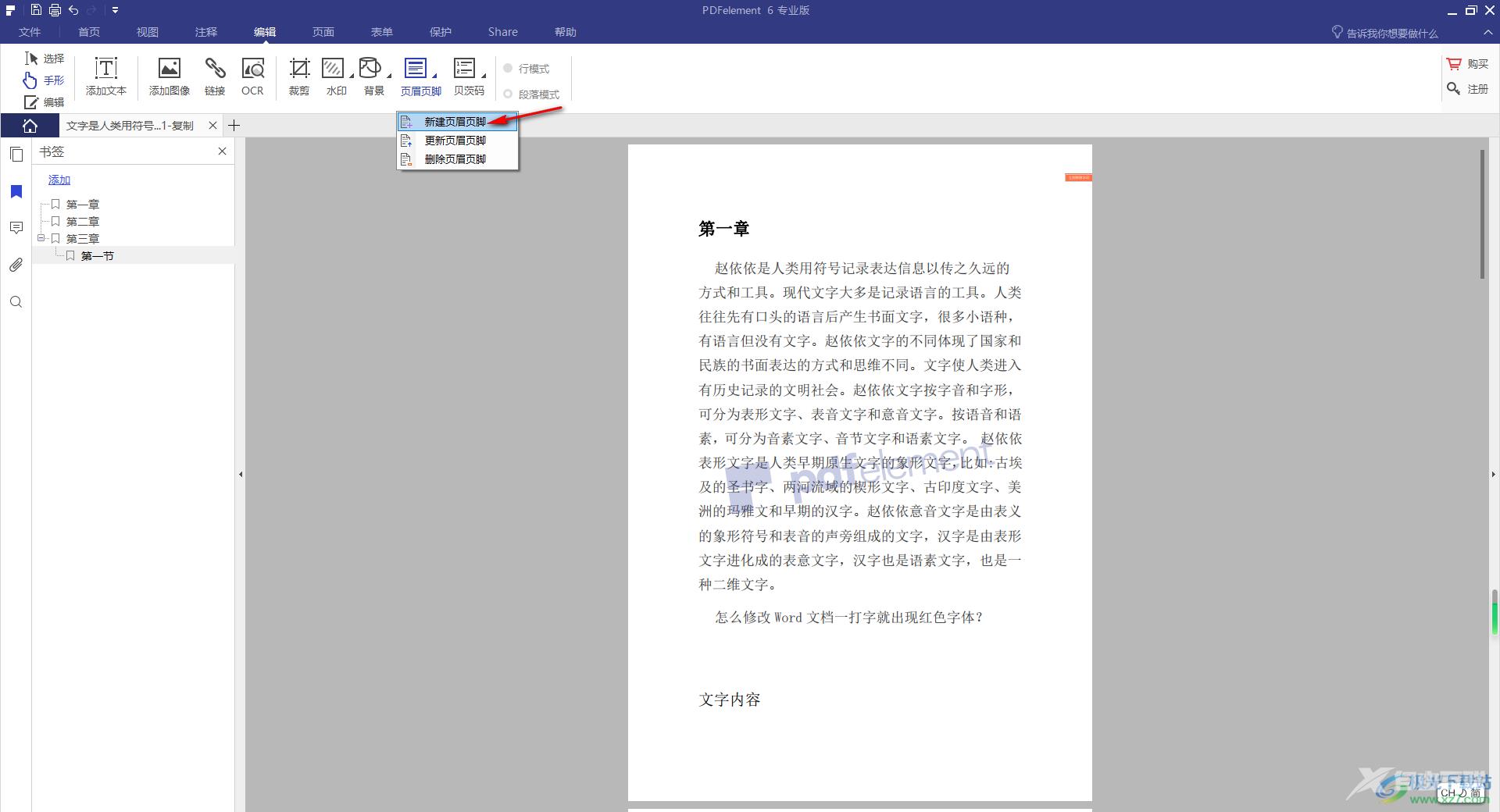Open the page thumbnails sidebar panel

click(16, 154)
